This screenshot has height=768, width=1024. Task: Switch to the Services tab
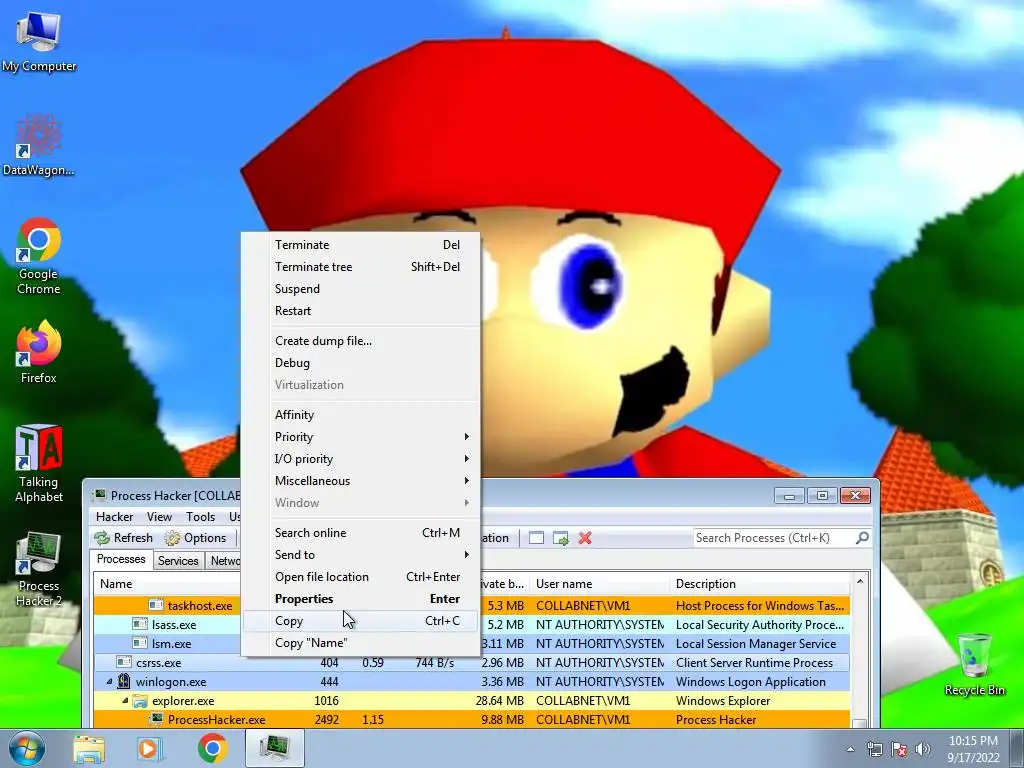click(178, 561)
